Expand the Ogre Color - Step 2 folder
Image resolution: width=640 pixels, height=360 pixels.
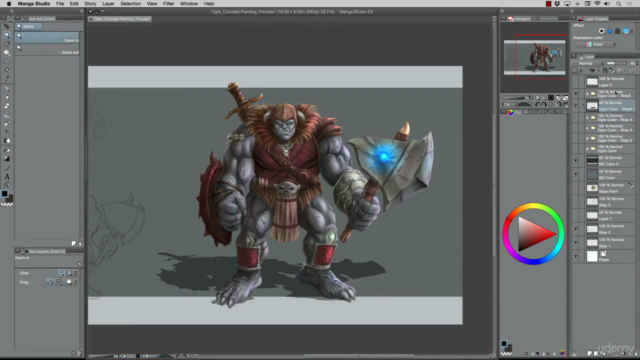[x=588, y=138]
